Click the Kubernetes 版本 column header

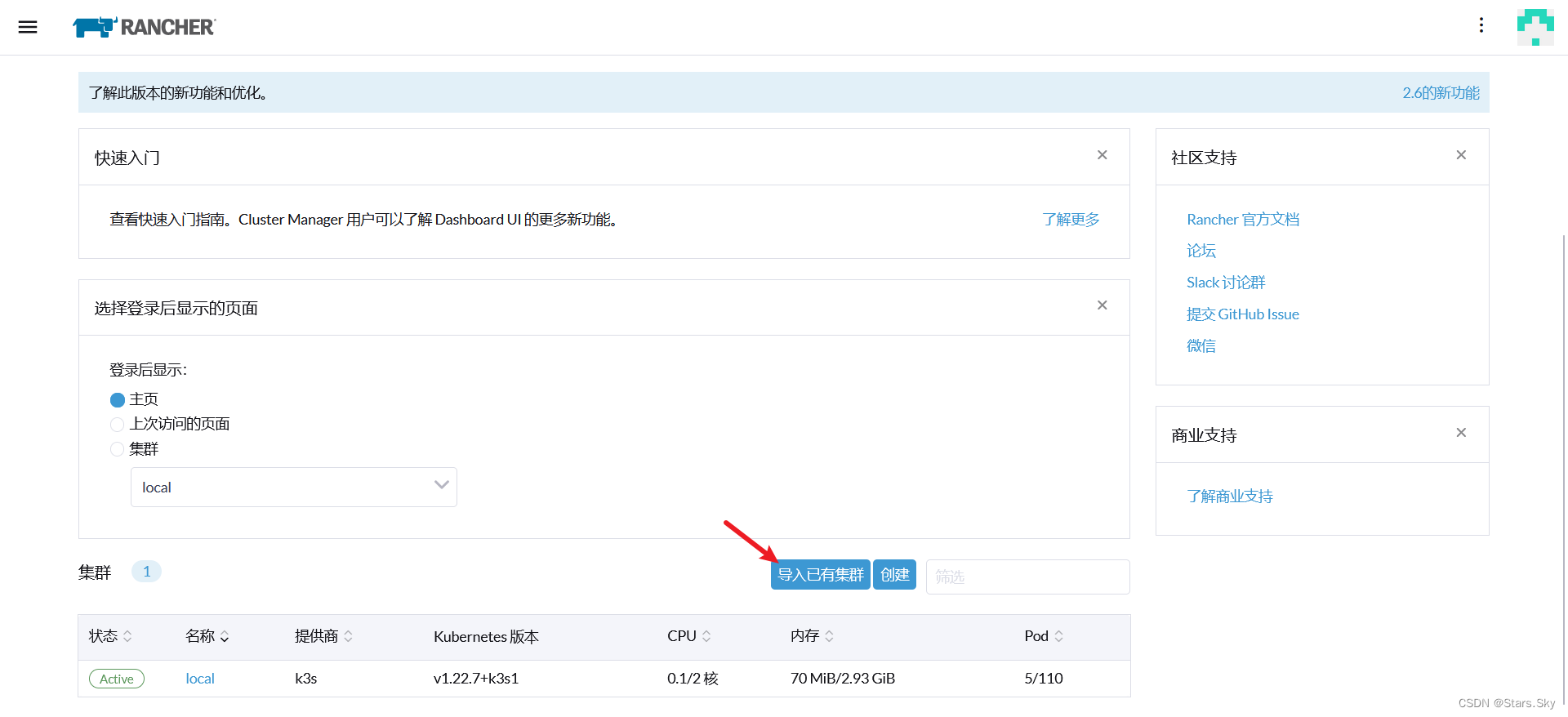(486, 637)
